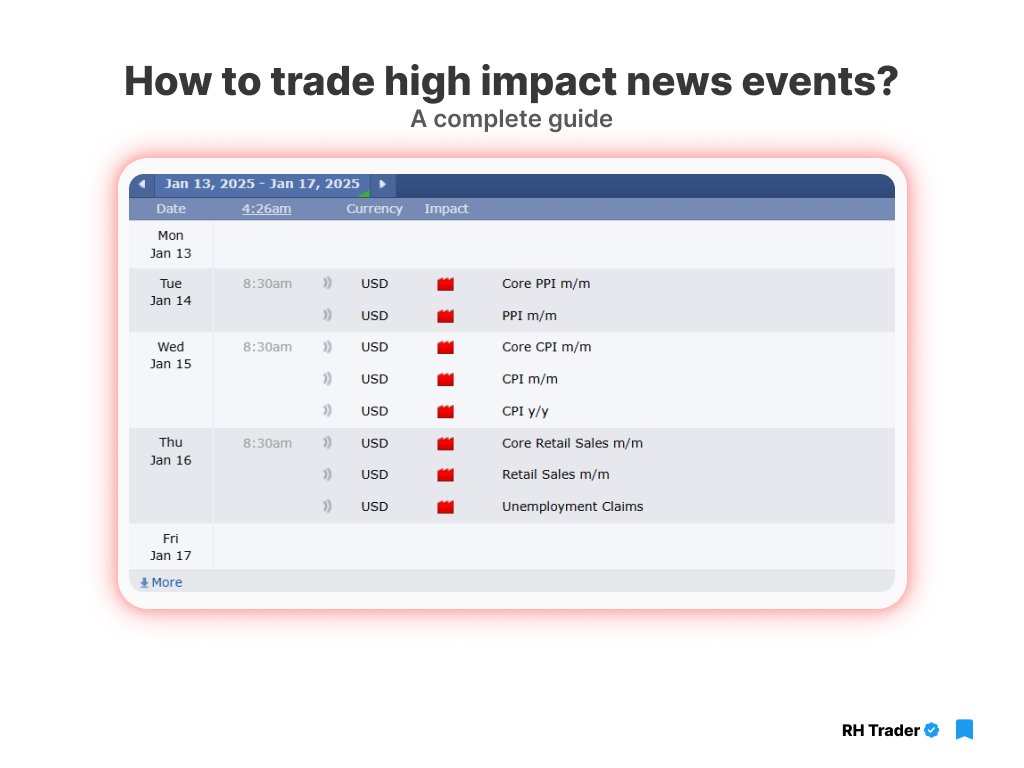Click red impact icon for Core CPI m/m
This screenshot has height=768, width=1024.
(445, 347)
